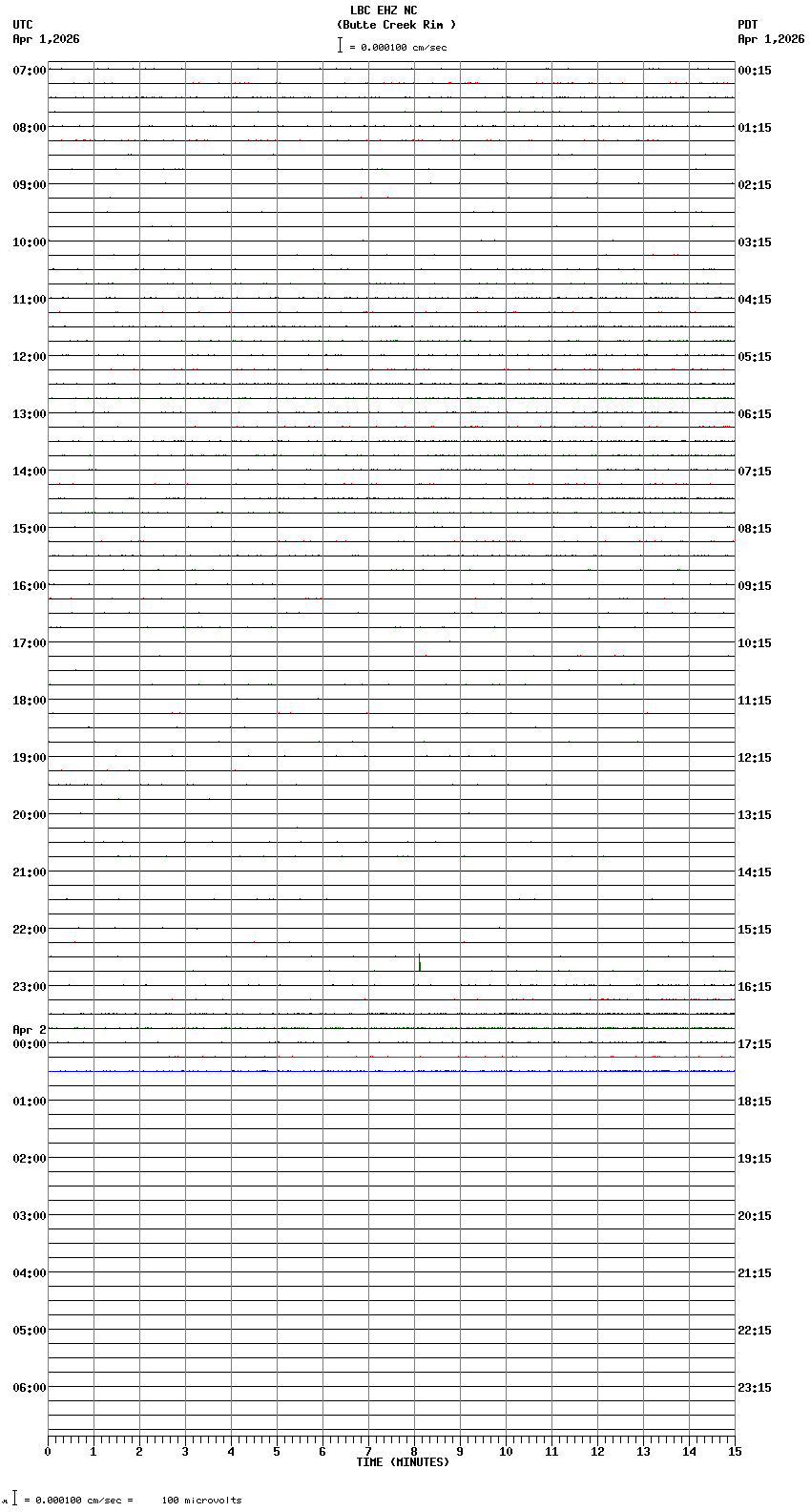This screenshot has height=1512, width=811.
Task: Click the 08:15 PDT time label
Action: tap(755, 529)
